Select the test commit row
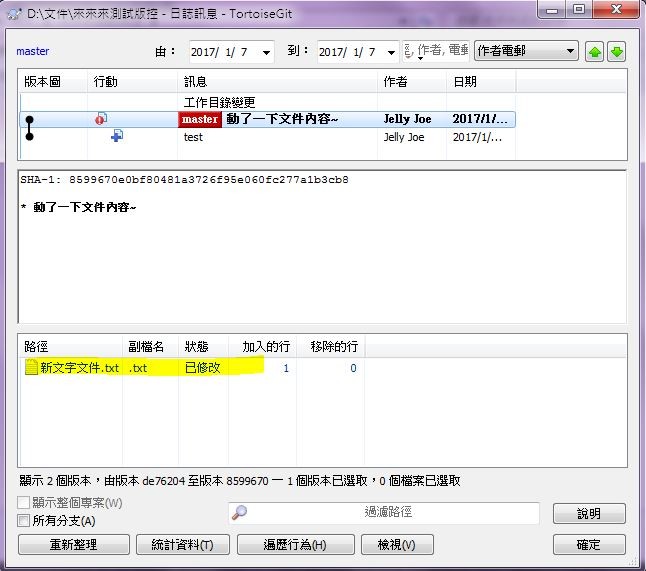The image size is (646, 571). pyautogui.click(x=268, y=137)
